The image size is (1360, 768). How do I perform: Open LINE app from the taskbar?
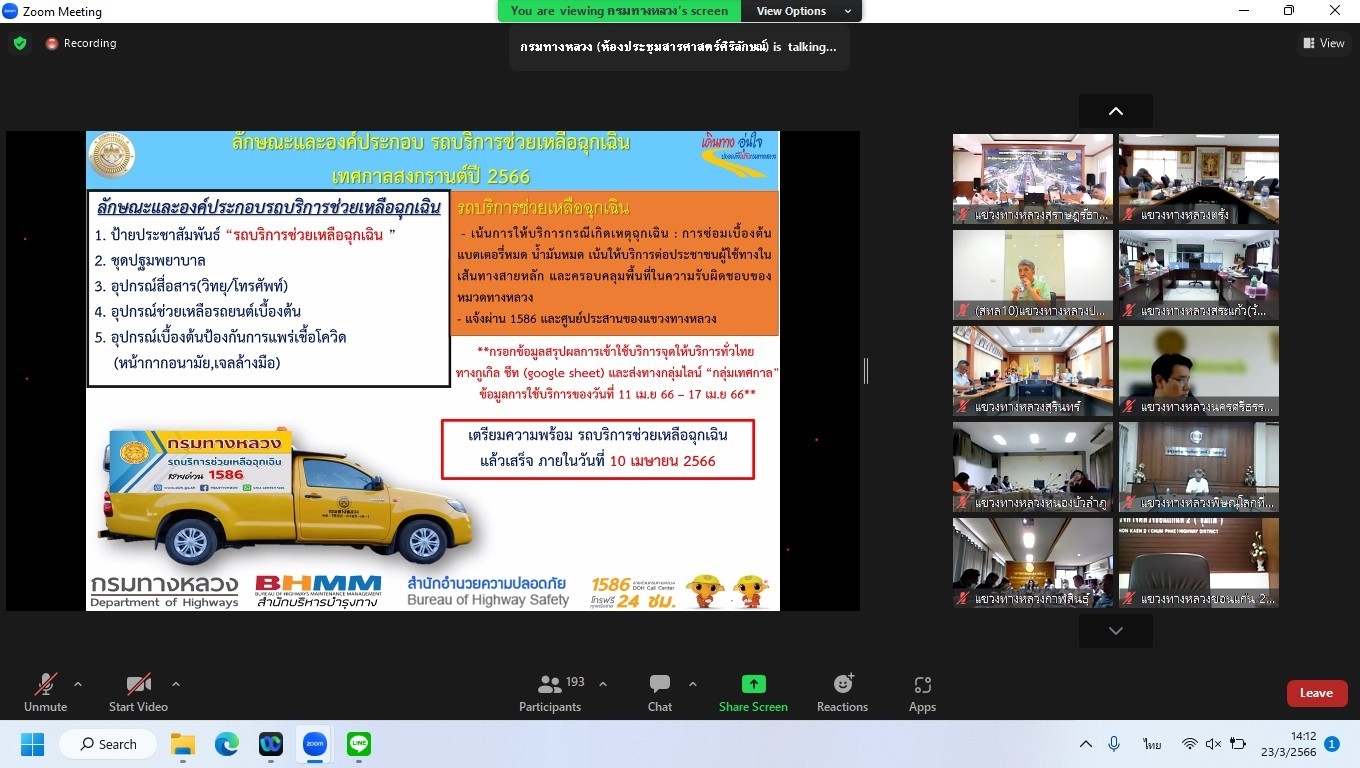[x=359, y=744]
